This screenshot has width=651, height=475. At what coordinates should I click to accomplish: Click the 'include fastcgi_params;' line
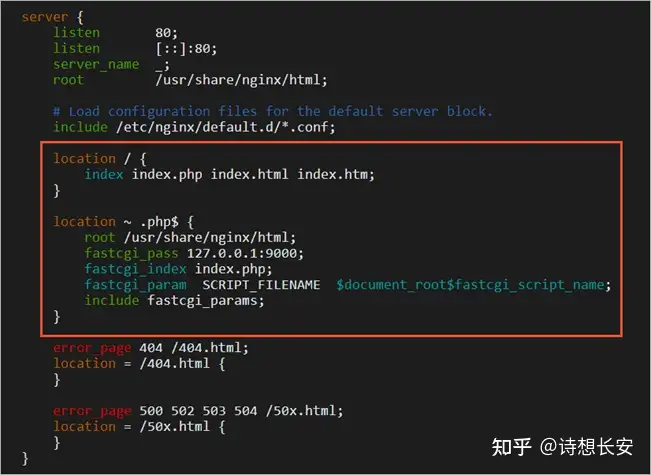[x=173, y=300]
